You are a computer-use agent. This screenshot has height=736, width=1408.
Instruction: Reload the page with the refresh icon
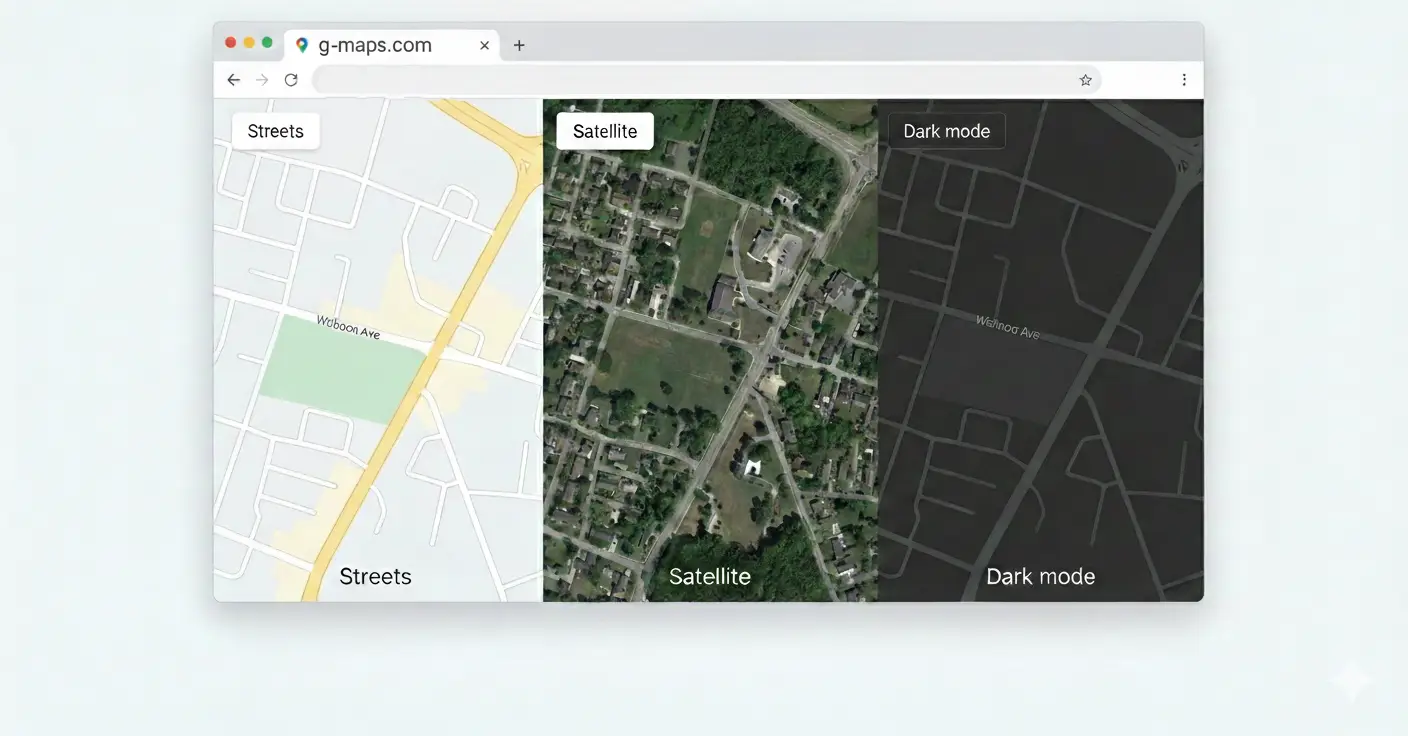[x=291, y=80]
